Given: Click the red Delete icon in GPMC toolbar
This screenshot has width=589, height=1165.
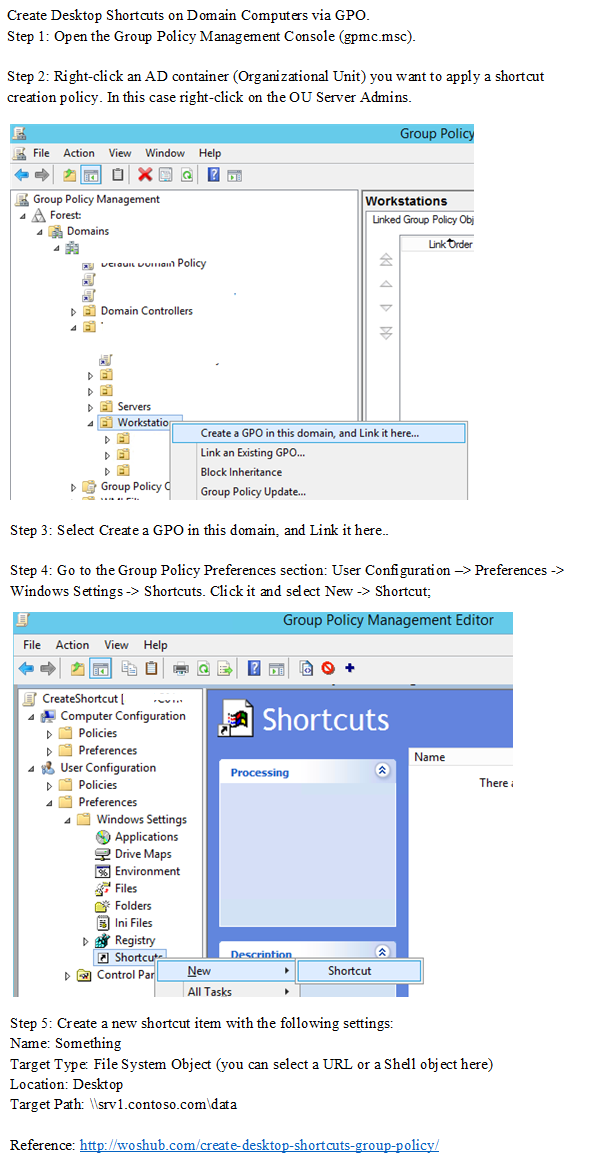Looking at the screenshot, I should pos(145,175).
